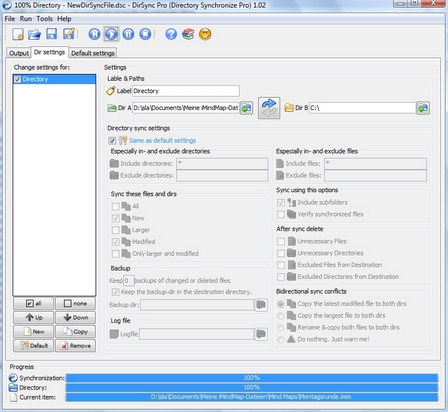Stop synchronization using the stop icon
This screenshot has width=448, height=412.
point(145,34)
